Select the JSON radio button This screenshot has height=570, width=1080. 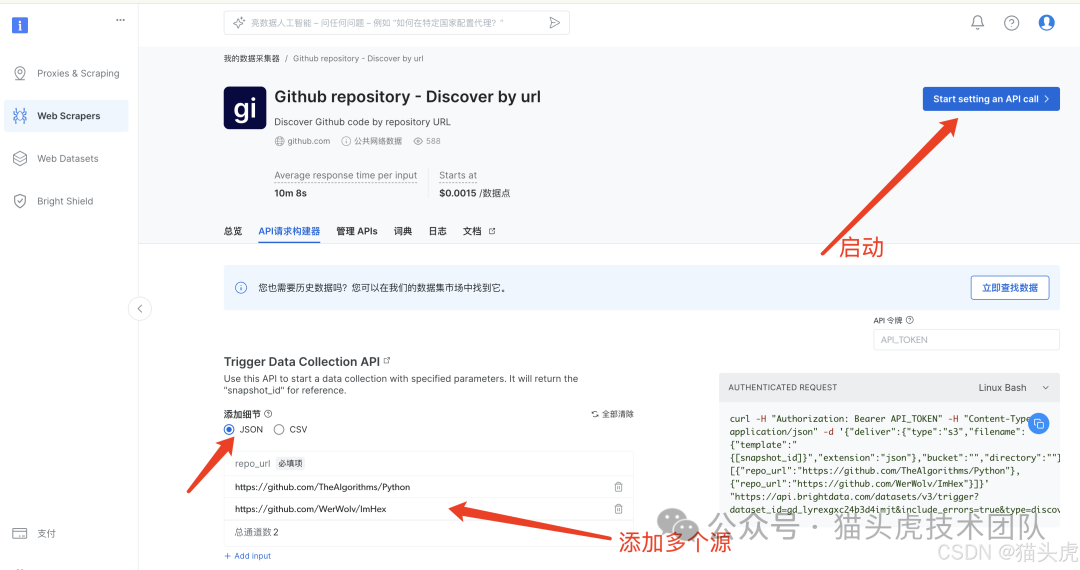pos(229,430)
